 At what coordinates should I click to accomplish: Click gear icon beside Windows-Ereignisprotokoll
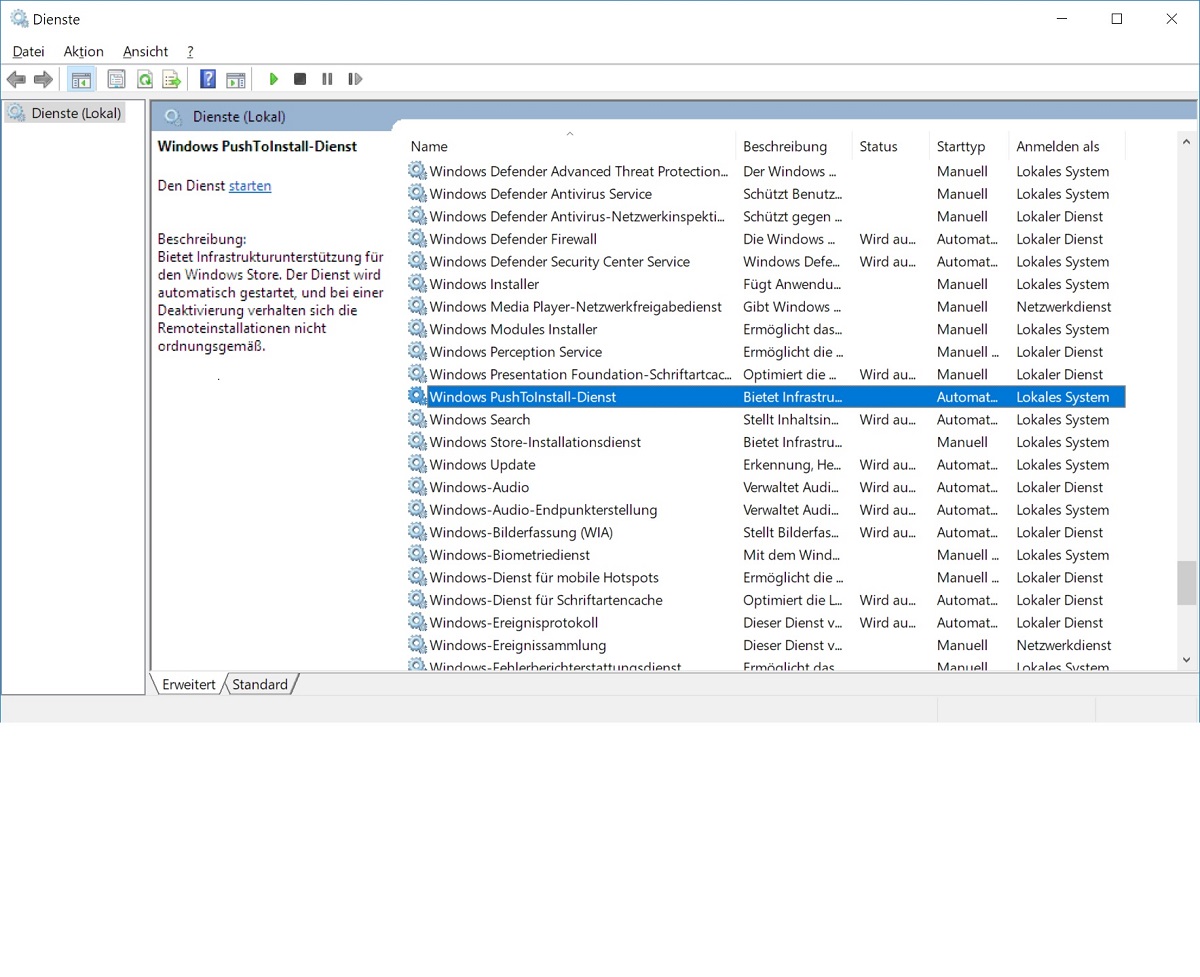[x=417, y=622]
